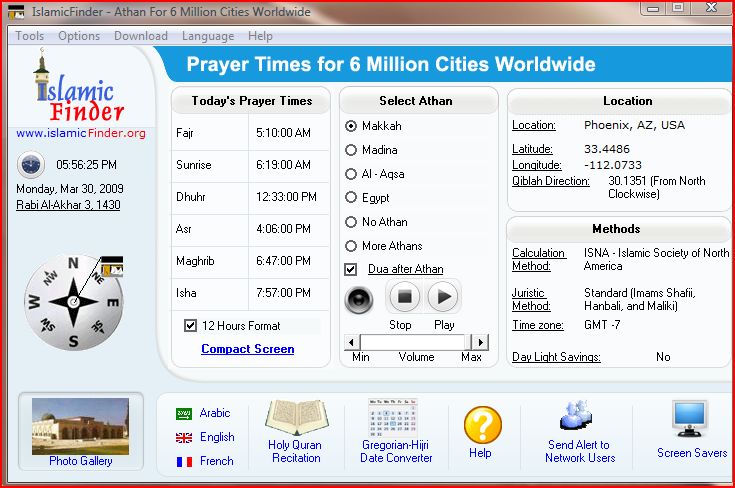Select the Makkah athan
This screenshot has height=488, width=735.
click(351, 126)
